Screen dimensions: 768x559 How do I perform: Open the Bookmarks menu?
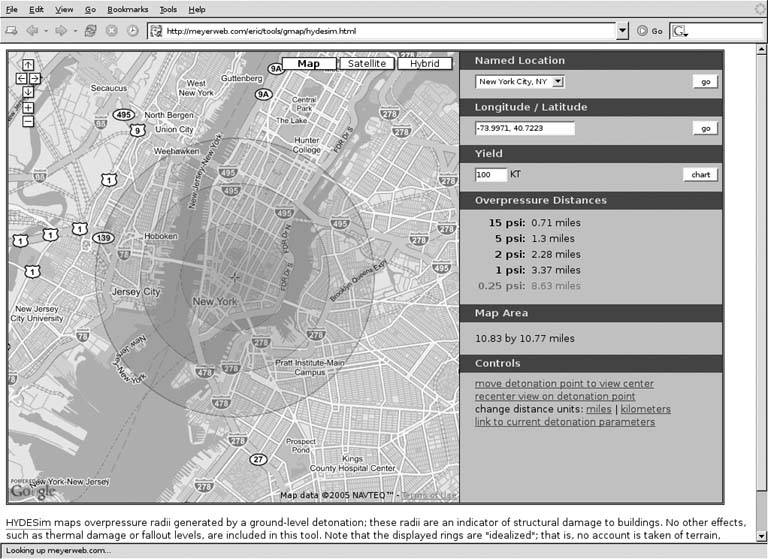(x=127, y=9)
